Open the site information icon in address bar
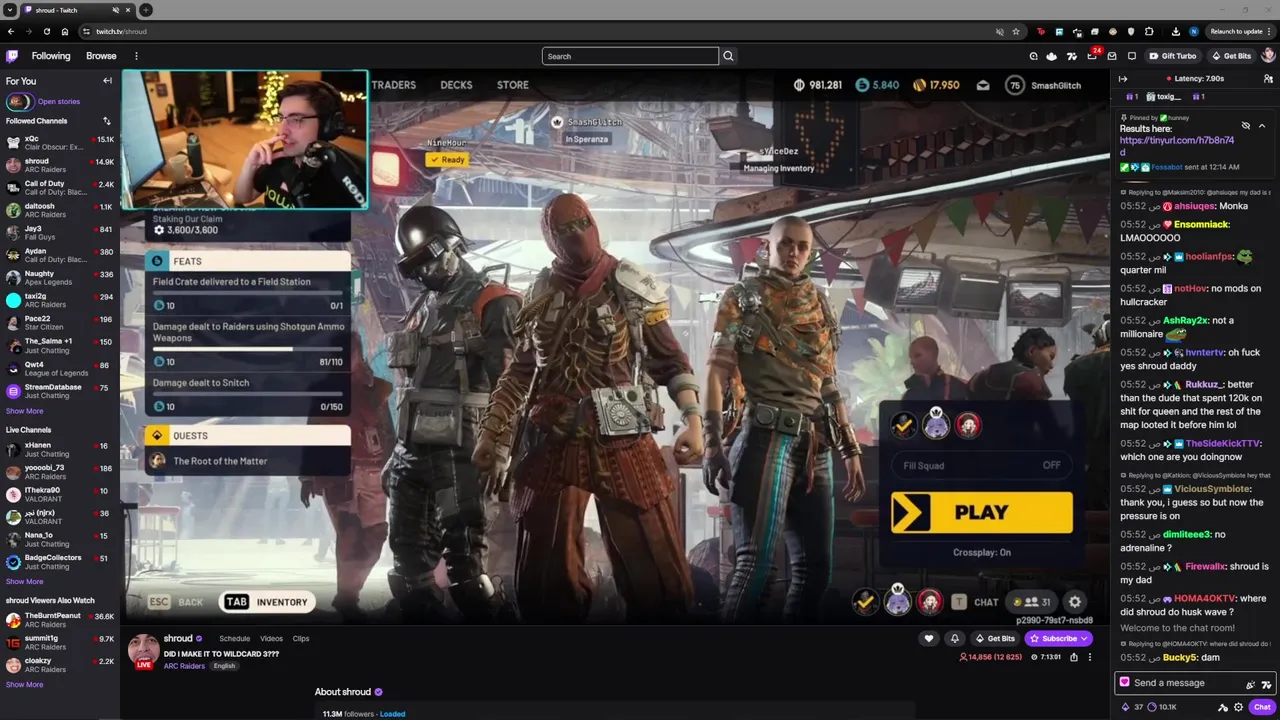This screenshot has width=1280, height=720. (x=86, y=31)
